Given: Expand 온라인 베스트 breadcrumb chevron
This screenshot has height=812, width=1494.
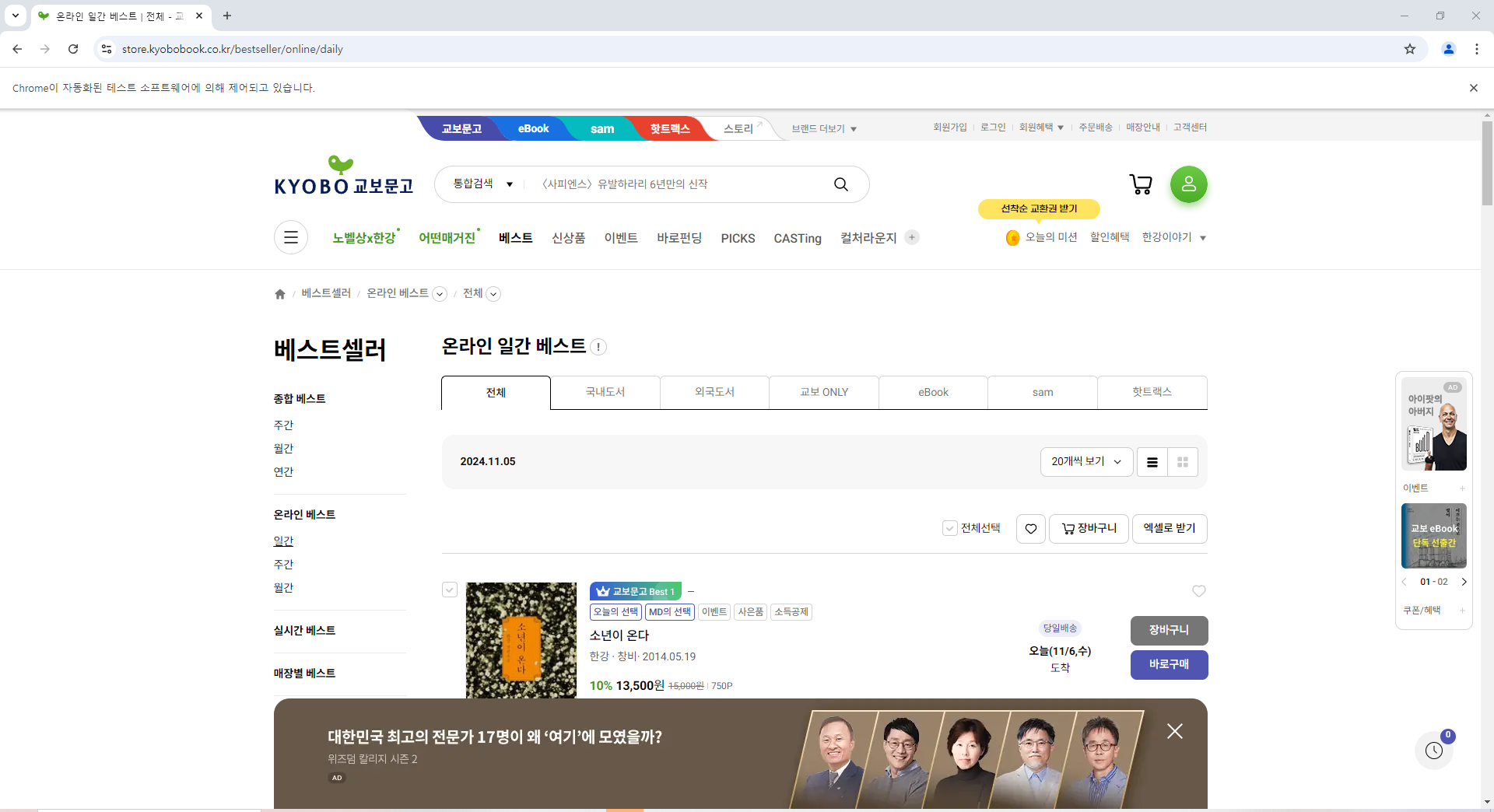Looking at the screenshot, I should click(440, 294).
